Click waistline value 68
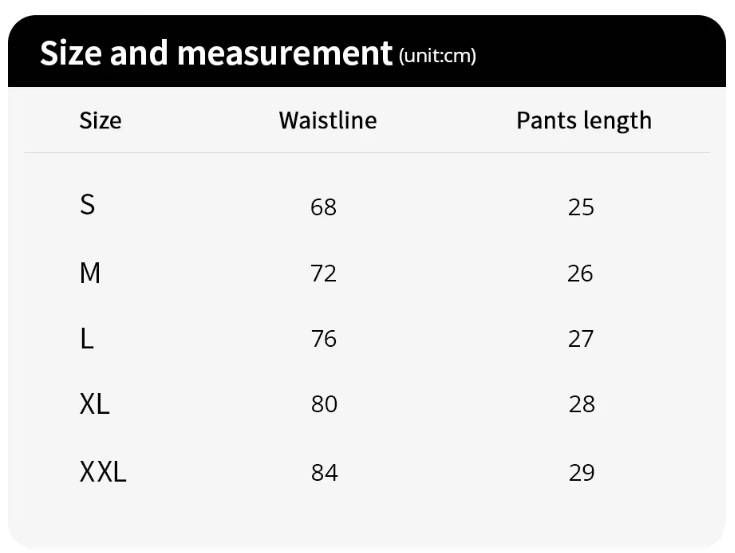 click(x=324, y=207)
